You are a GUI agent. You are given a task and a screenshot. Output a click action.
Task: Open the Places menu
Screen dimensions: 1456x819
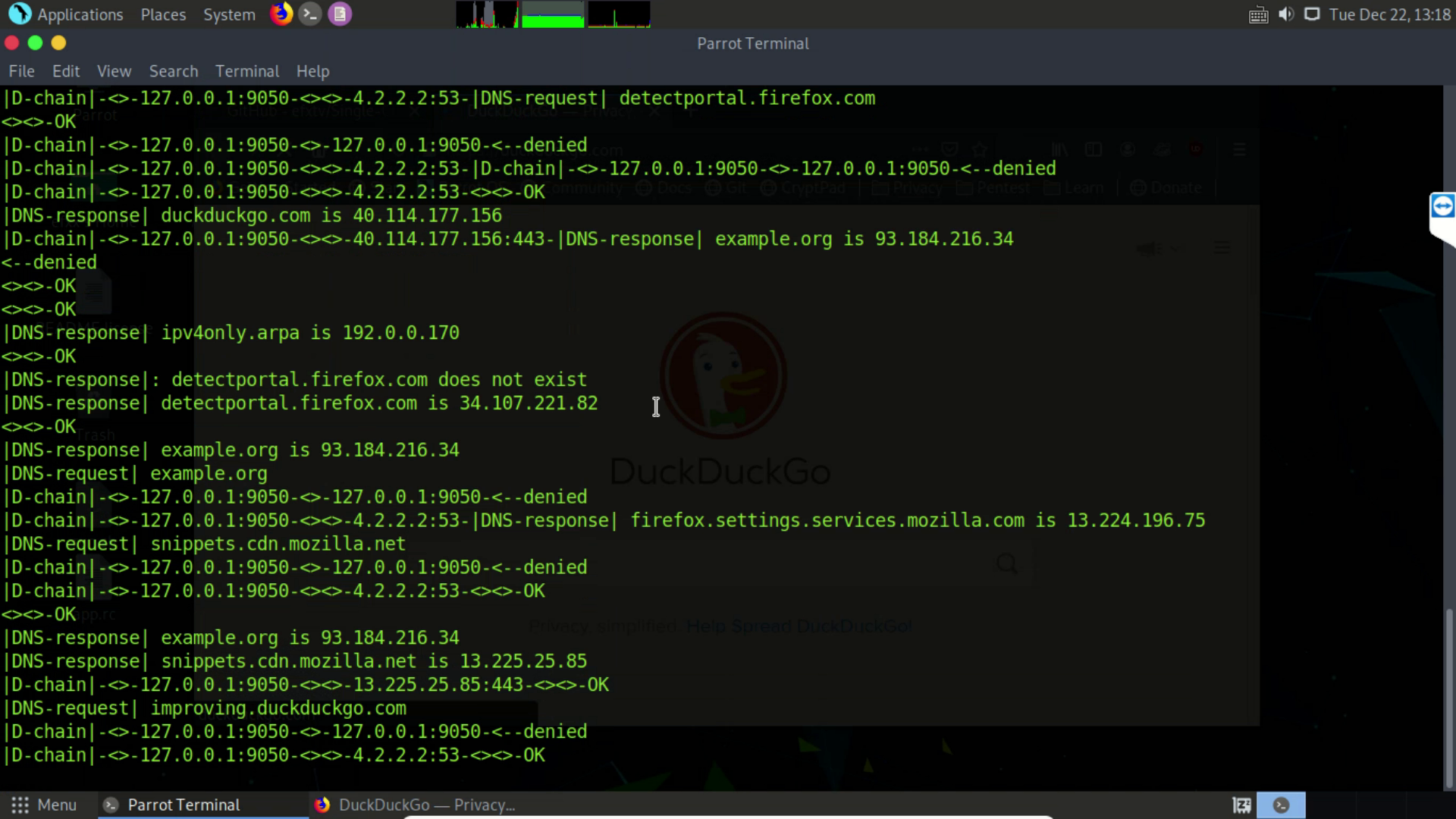pyautogui.click(x=163, y=14)
